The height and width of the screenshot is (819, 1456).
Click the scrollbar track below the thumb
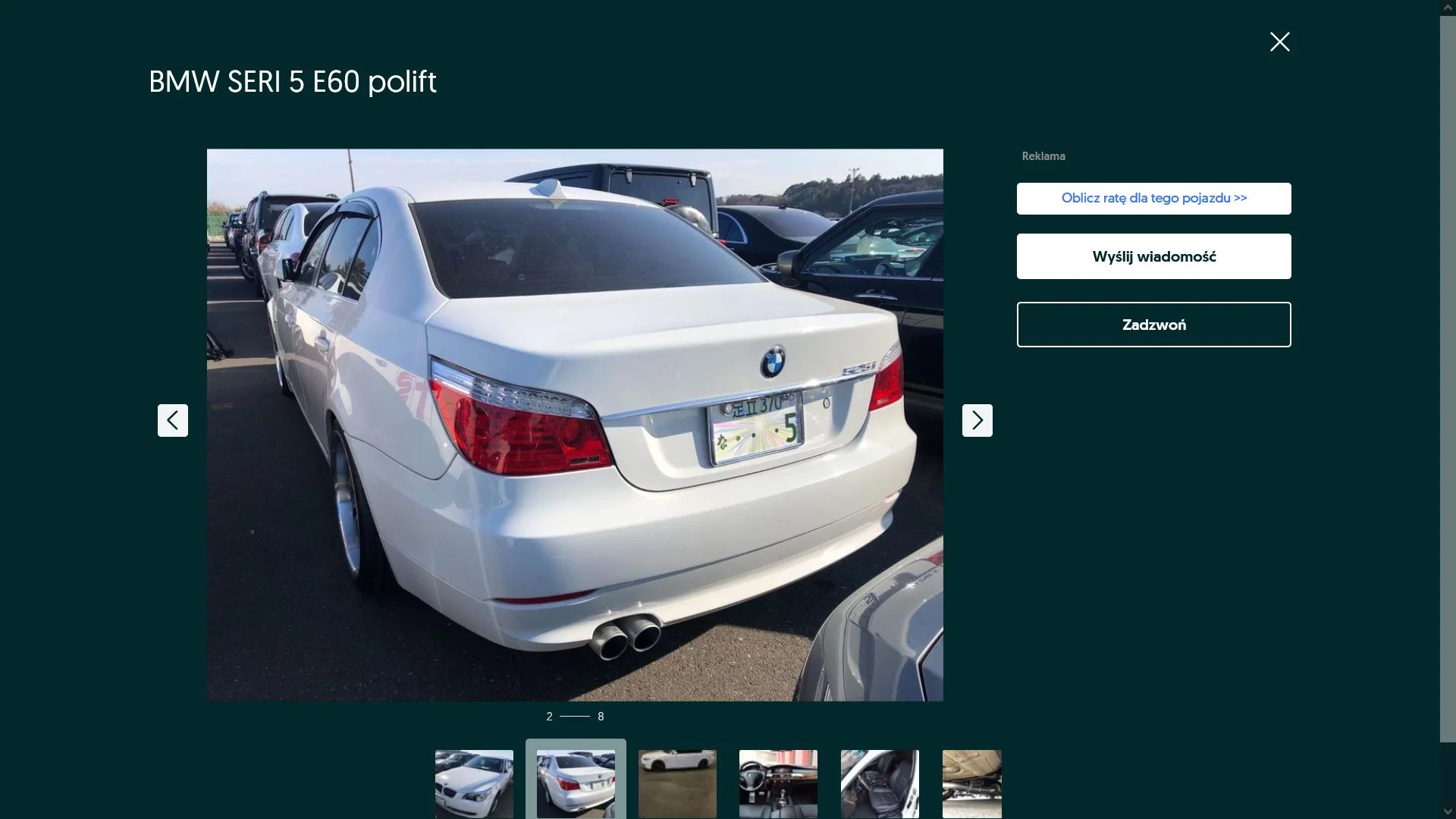coord(1448,773)
